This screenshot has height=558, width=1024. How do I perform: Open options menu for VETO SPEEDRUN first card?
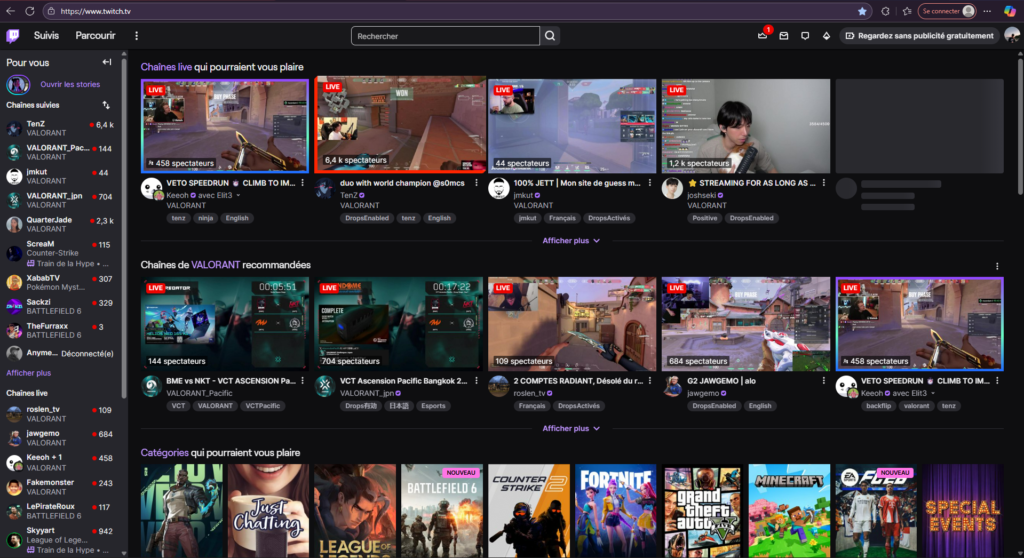tap(302, 184)
